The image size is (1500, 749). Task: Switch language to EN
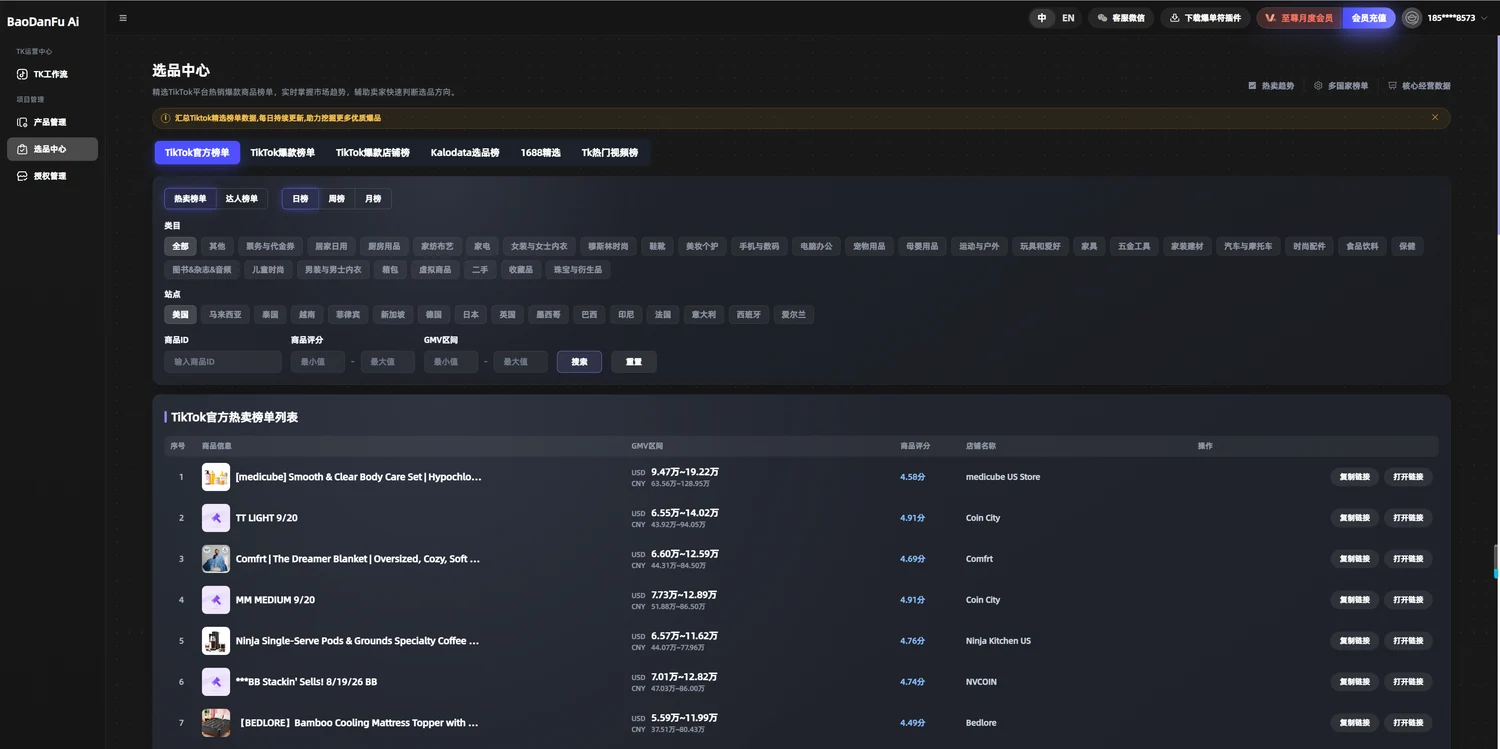[1068, 18]
